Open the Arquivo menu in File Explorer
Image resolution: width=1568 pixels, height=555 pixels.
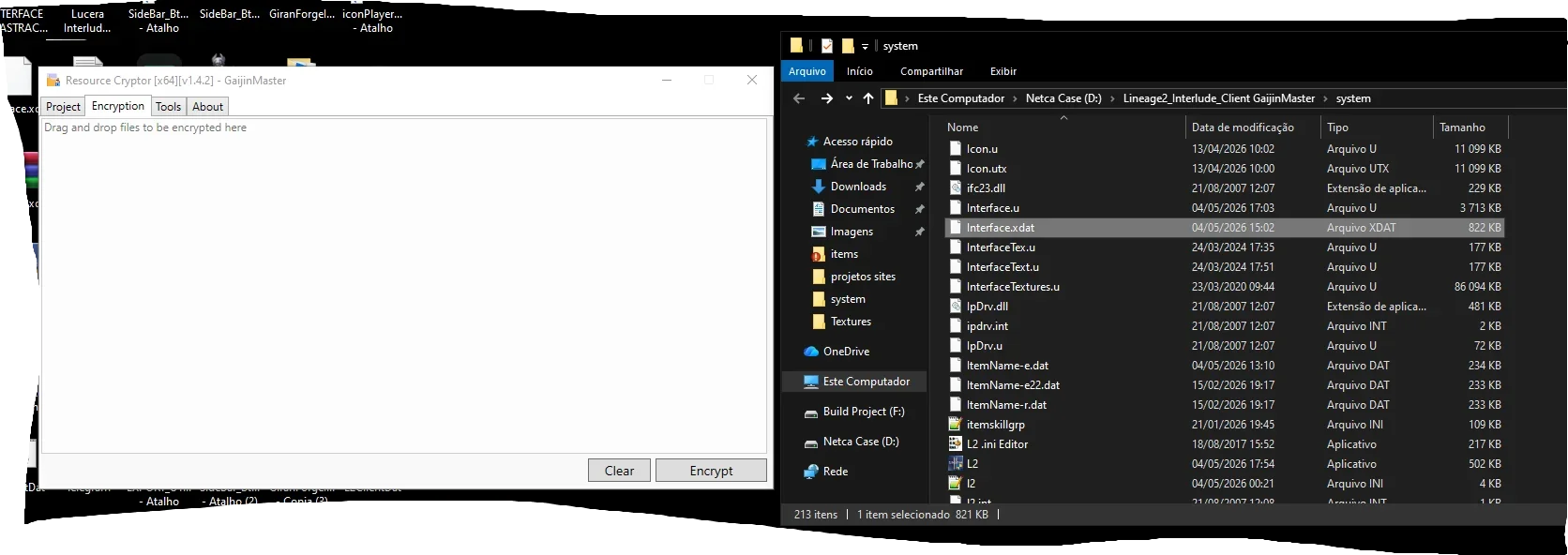pyautogui.click(x=807, y=71)
